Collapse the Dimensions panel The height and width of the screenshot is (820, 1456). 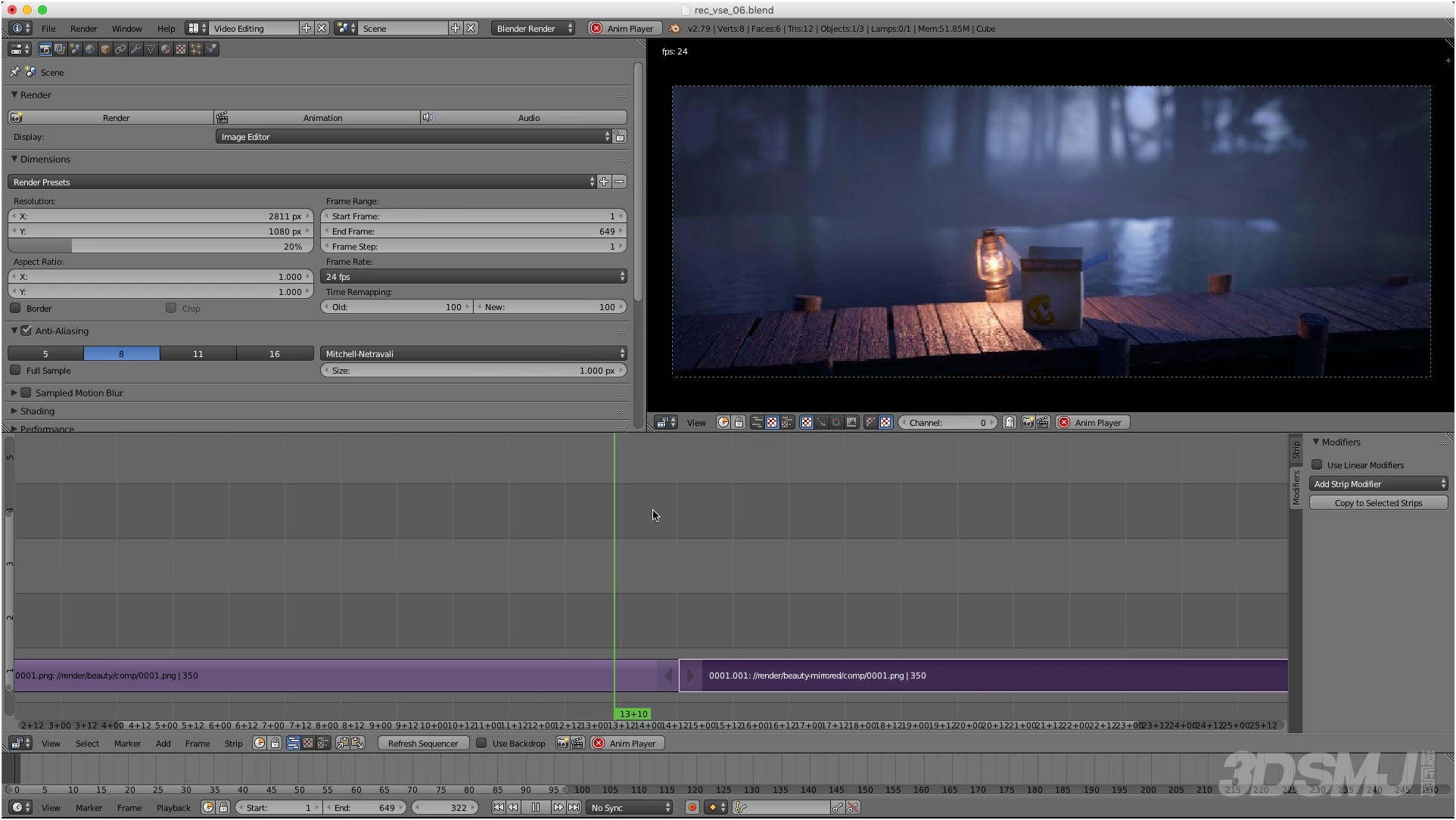(45, 159)
